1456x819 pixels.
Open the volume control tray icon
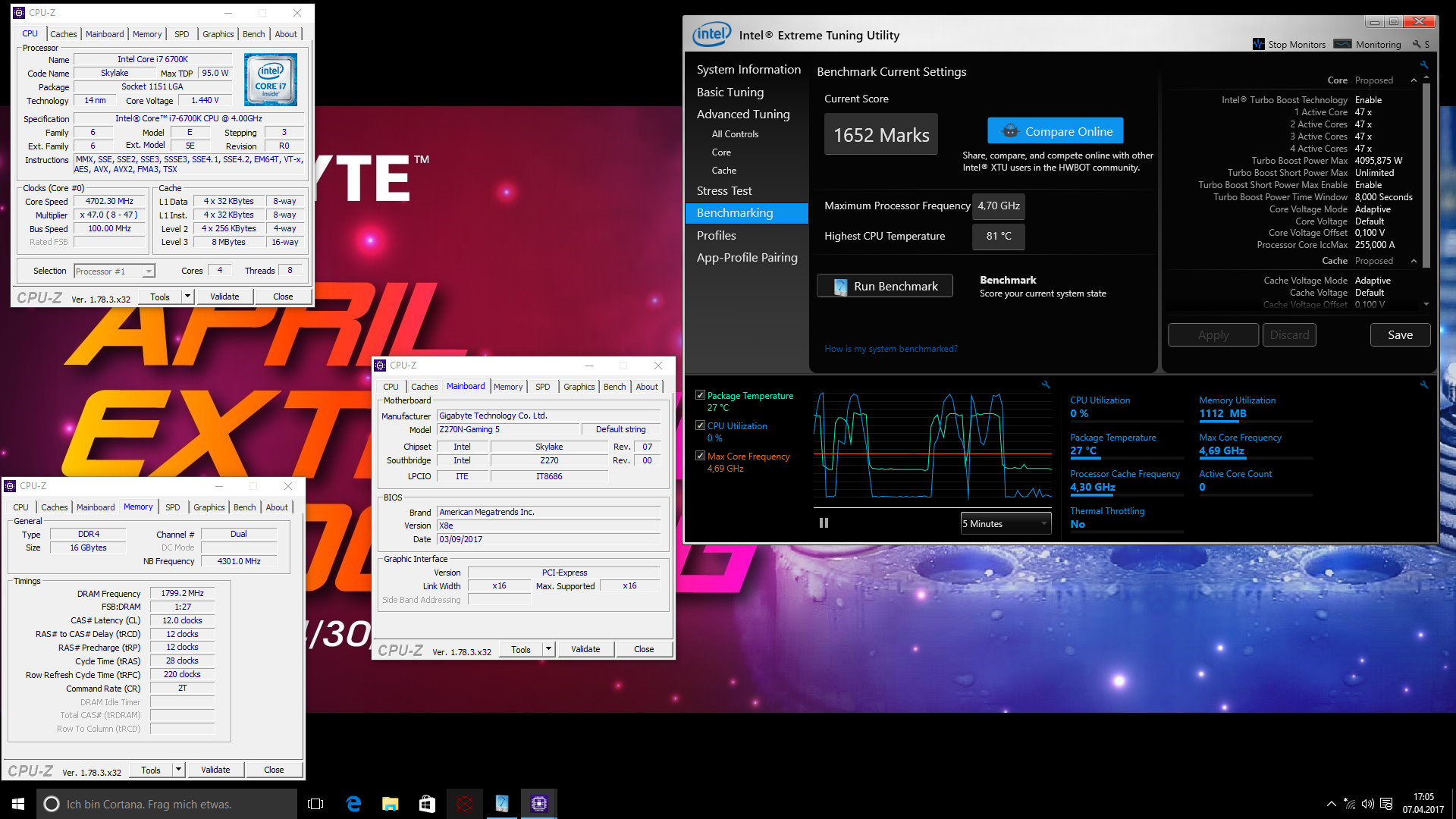point(1368,804)
